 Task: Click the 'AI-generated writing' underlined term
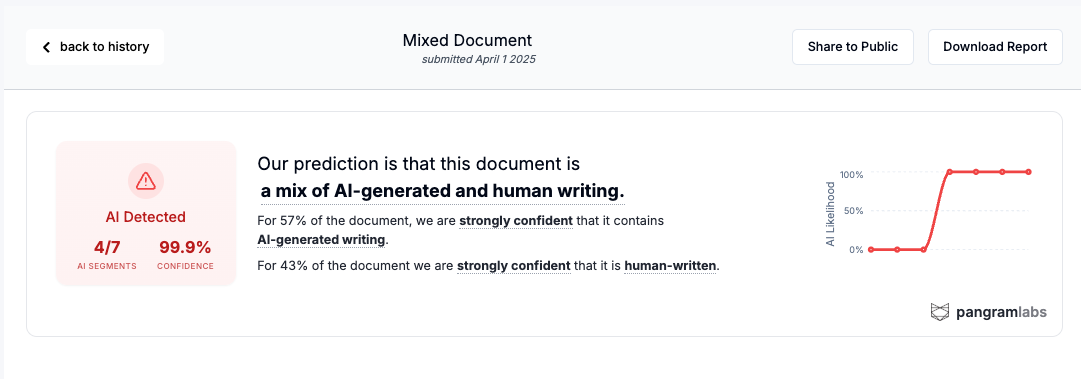(321, 240)
